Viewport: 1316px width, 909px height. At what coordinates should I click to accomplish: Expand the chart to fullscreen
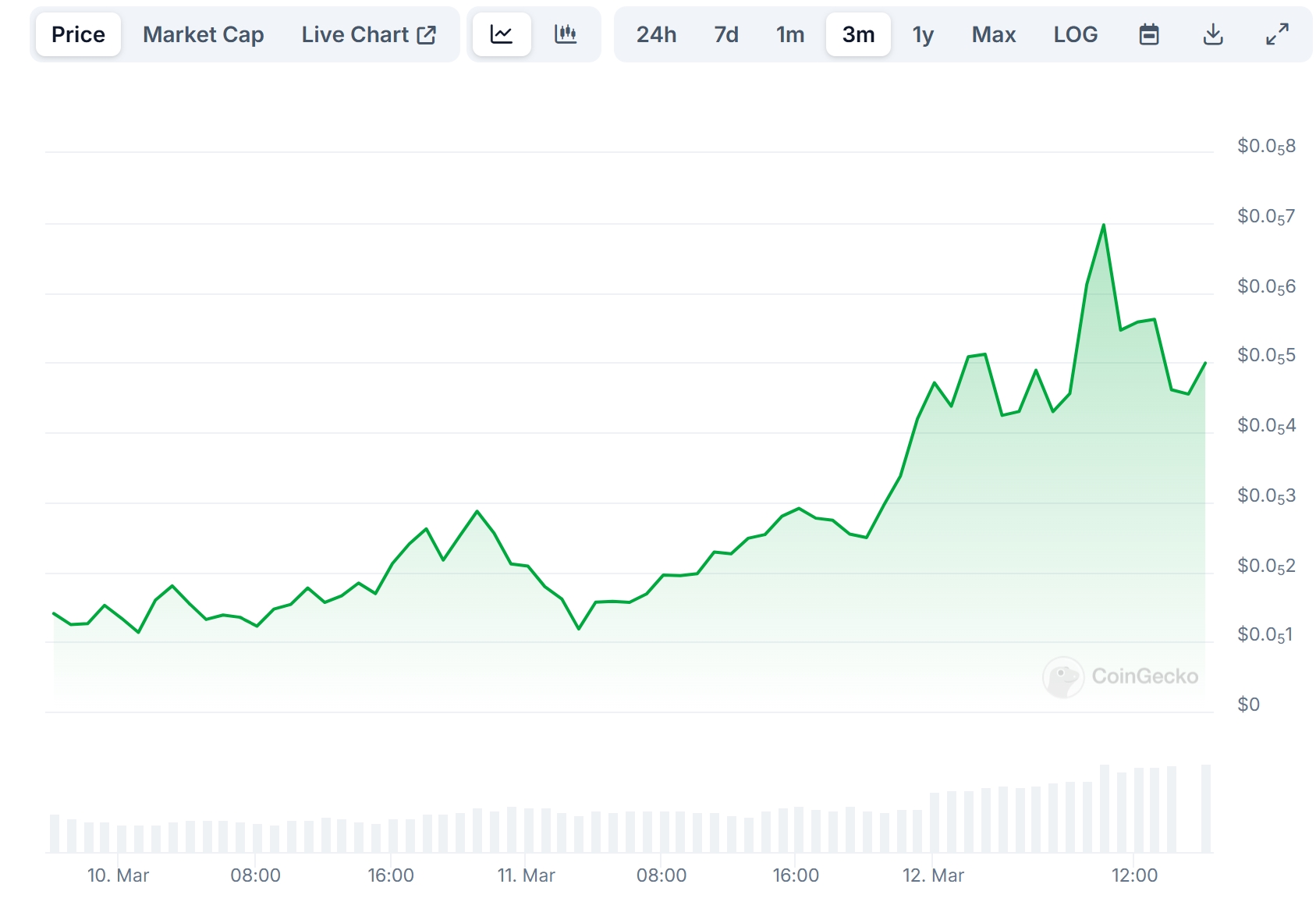(1277, 34)
